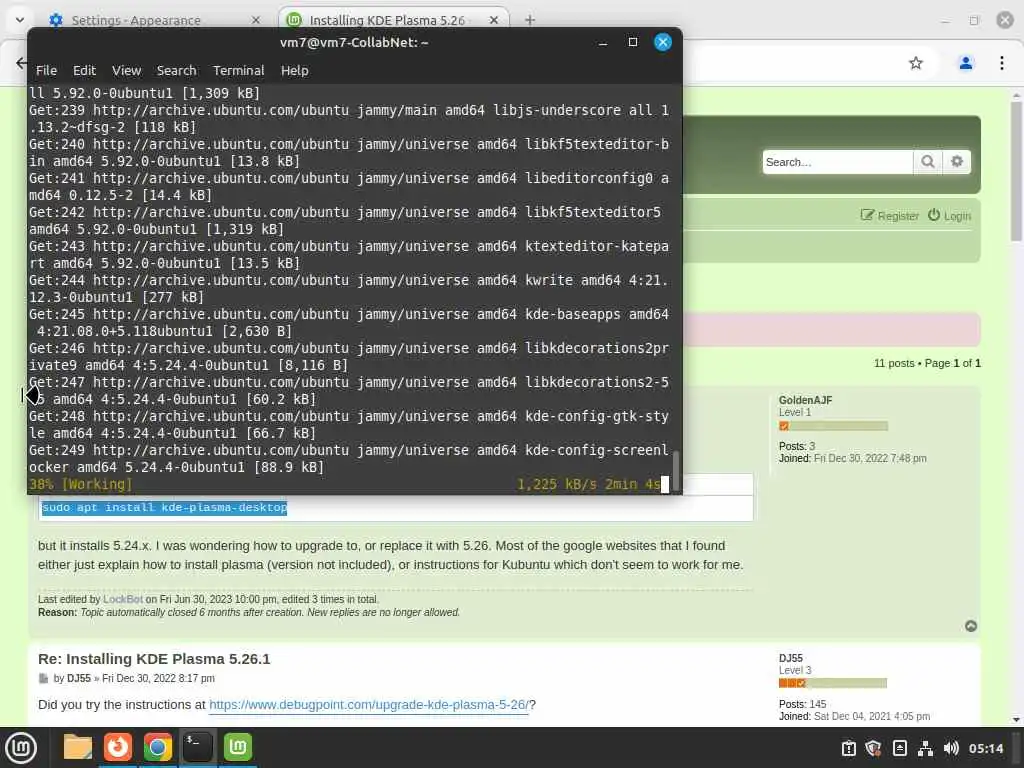Open the Register link
Screen dimensions: 1024x768
coord(889,216)
